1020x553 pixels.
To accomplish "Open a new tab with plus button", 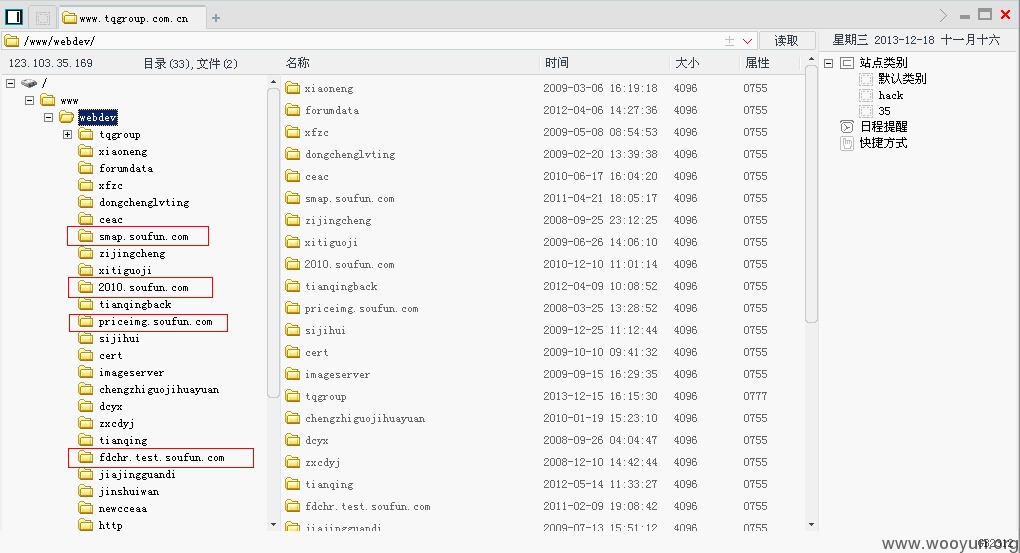I will [x=216, y=18].
